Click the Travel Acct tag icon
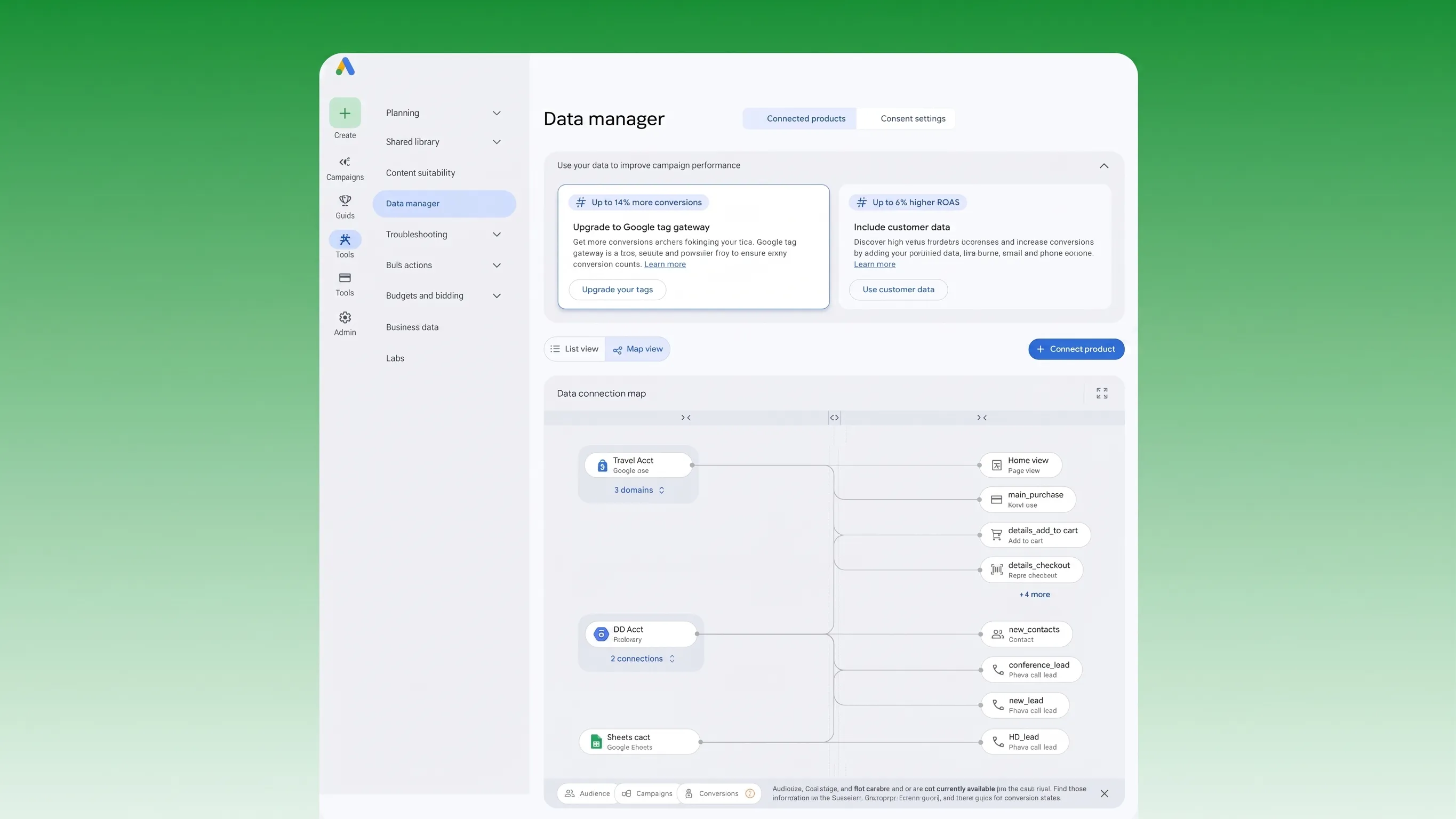This screenshot has width=1456, height=819. [x=602, y=465]
